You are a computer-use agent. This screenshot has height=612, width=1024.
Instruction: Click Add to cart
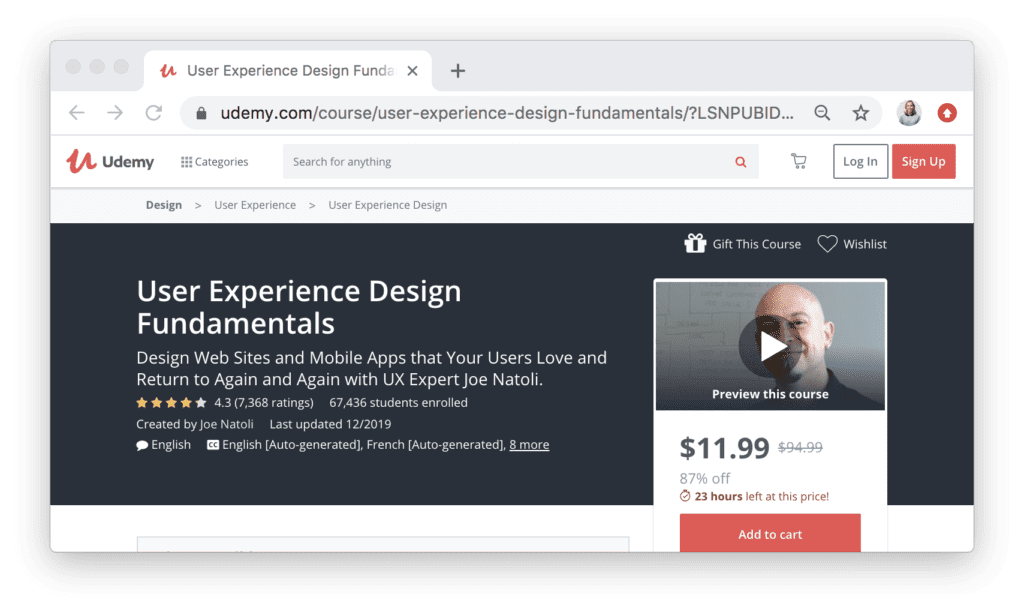coord(770,534)
